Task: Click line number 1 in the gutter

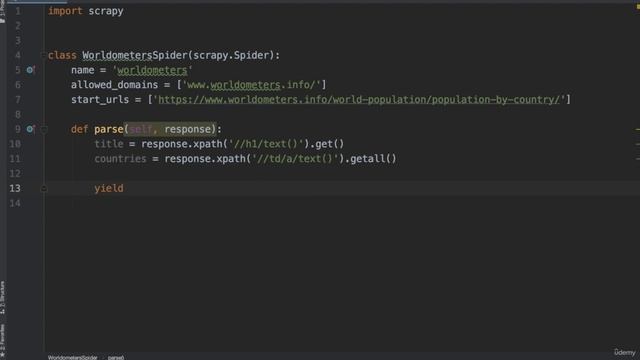Action: [x=18, y=11]
